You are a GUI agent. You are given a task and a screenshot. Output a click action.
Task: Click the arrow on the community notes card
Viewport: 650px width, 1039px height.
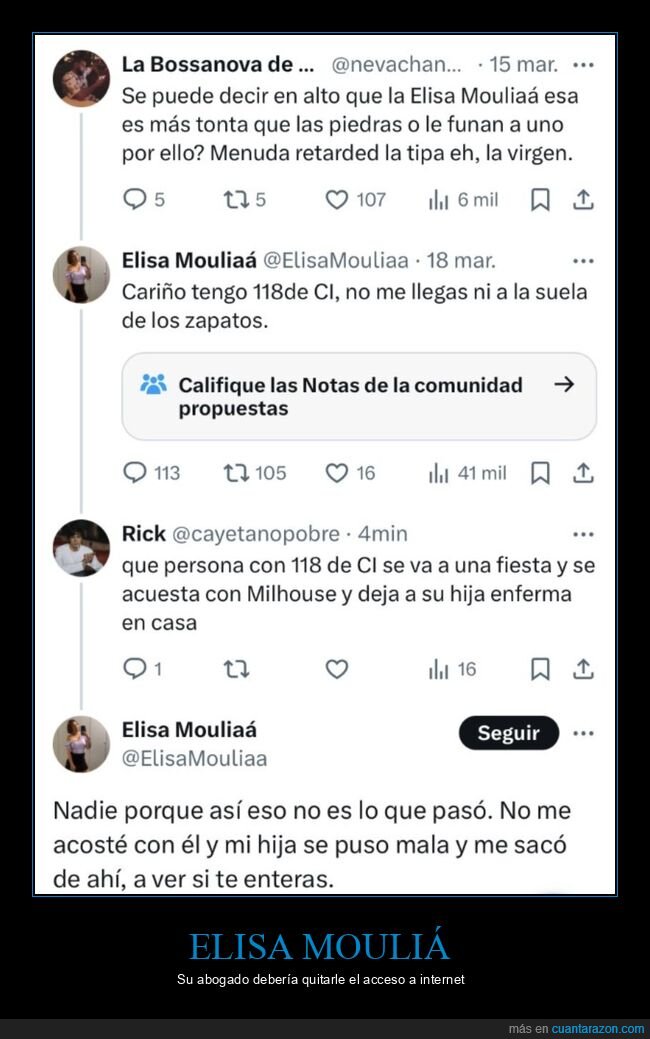(566, 384)
